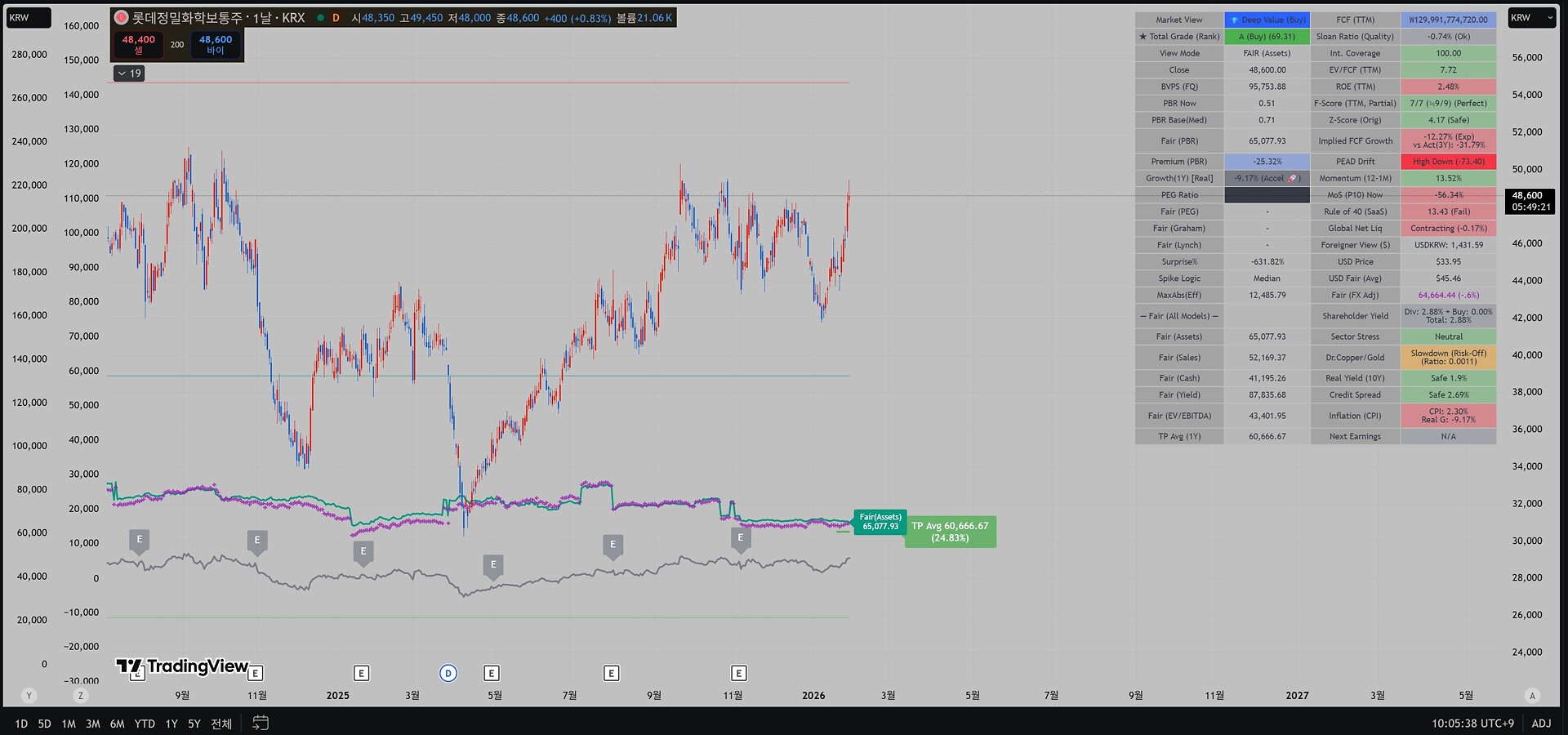Image resolution: width=1568 pixels, height=735 pixels.
Task: Click the Fair (Yield) value 87,835.68
Action: tap(1267, 395)
